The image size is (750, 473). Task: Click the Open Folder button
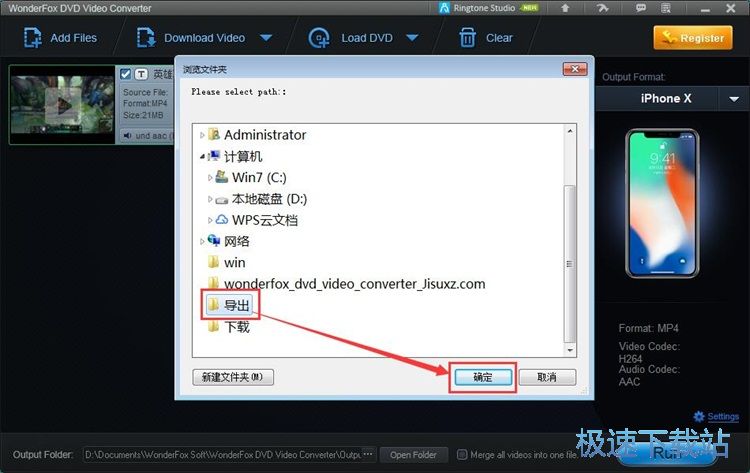[x=413, y=454]
